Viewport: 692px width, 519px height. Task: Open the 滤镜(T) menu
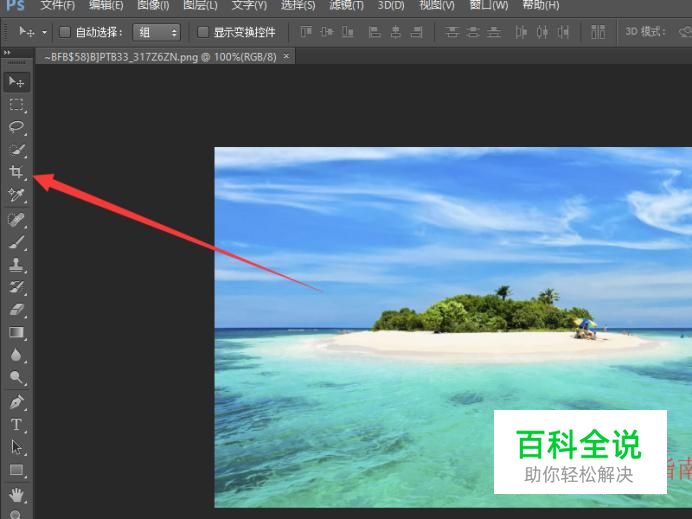tap(346, 5)
